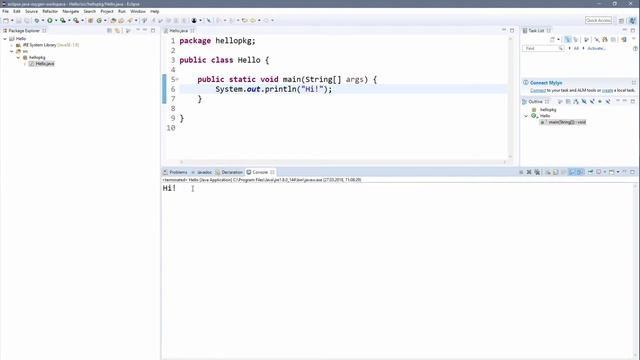
Task: Switch to the Javadoc tab
Action: (202, 172)
